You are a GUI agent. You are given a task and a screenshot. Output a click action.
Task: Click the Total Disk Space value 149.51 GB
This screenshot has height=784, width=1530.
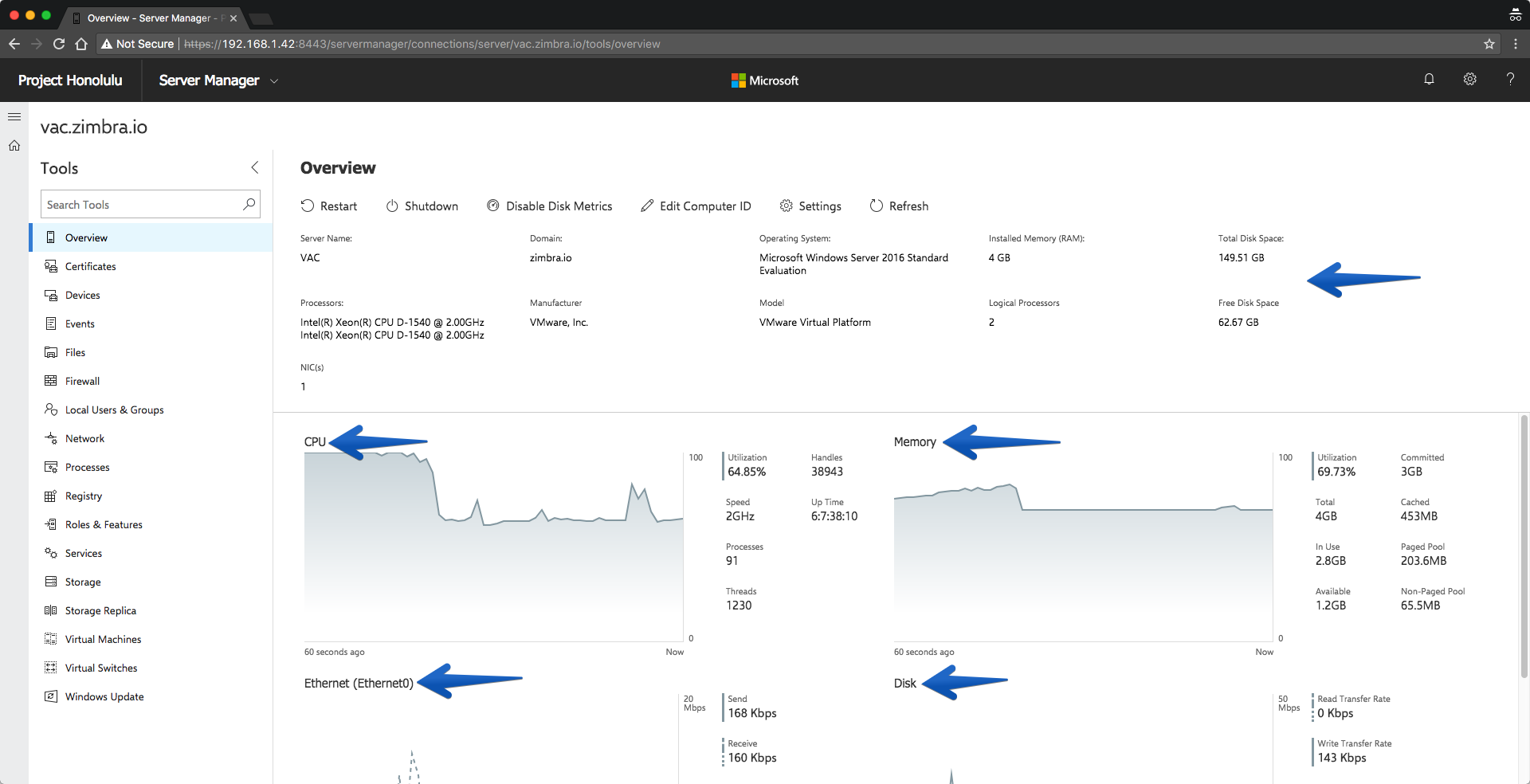click(x=1241, y=257)
